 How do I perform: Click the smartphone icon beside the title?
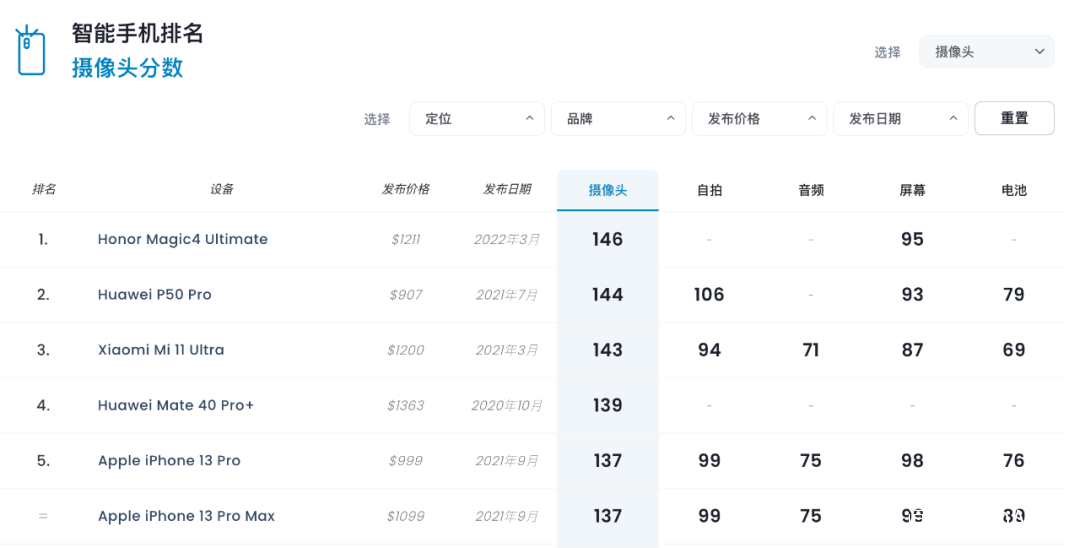click(31, 51)
